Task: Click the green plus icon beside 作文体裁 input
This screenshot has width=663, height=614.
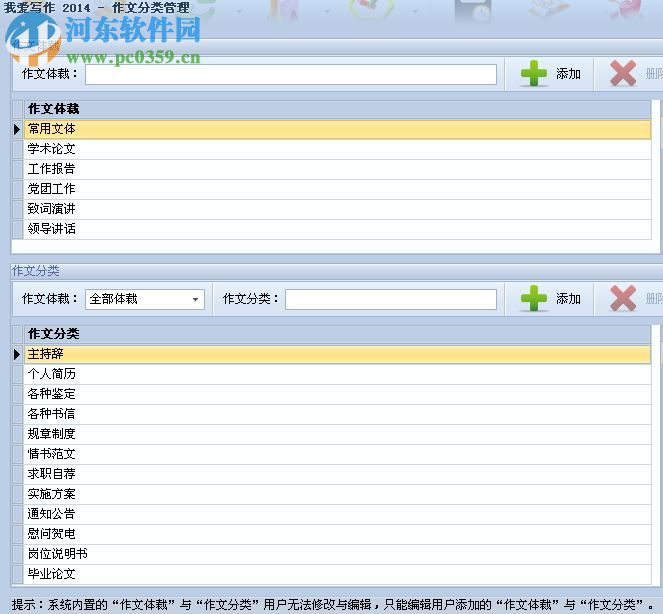Action: (534, 74)
